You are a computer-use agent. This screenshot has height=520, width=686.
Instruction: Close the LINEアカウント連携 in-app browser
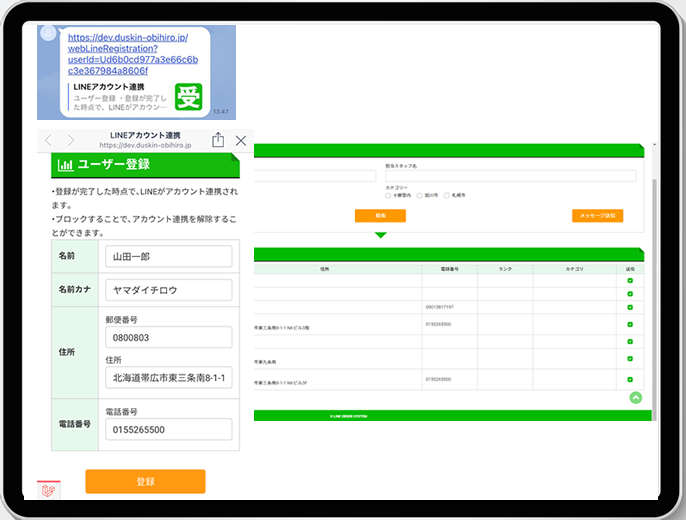[241, 140]
